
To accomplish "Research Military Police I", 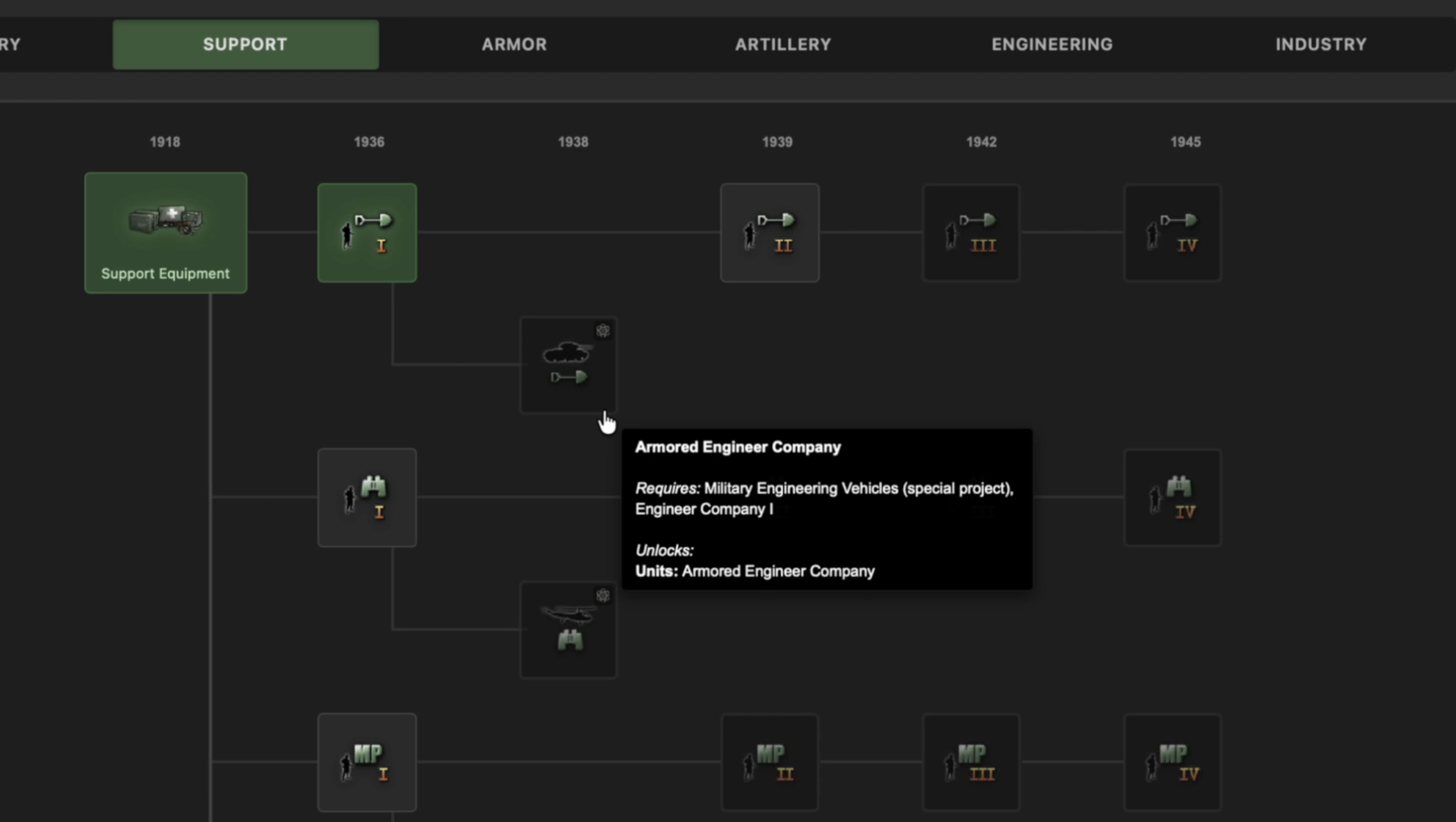I will click(x=366, y=762).
